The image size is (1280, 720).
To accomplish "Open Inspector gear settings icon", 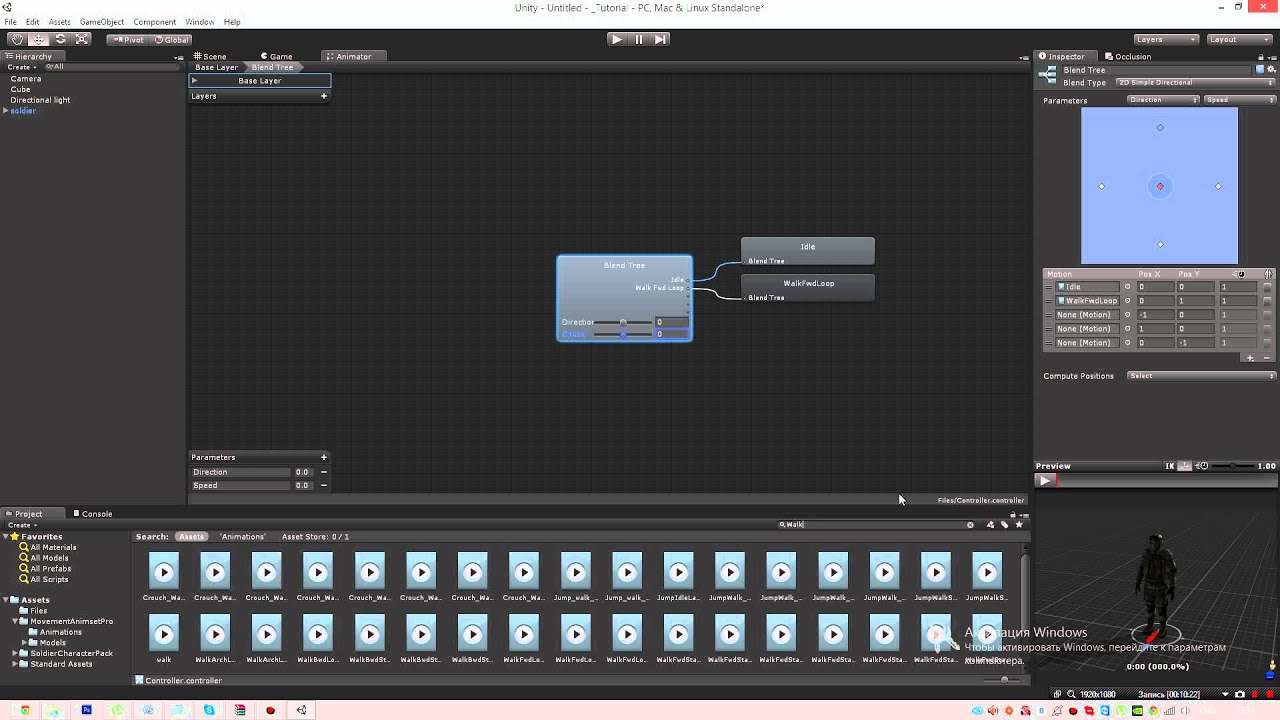I will point(1271,70).
